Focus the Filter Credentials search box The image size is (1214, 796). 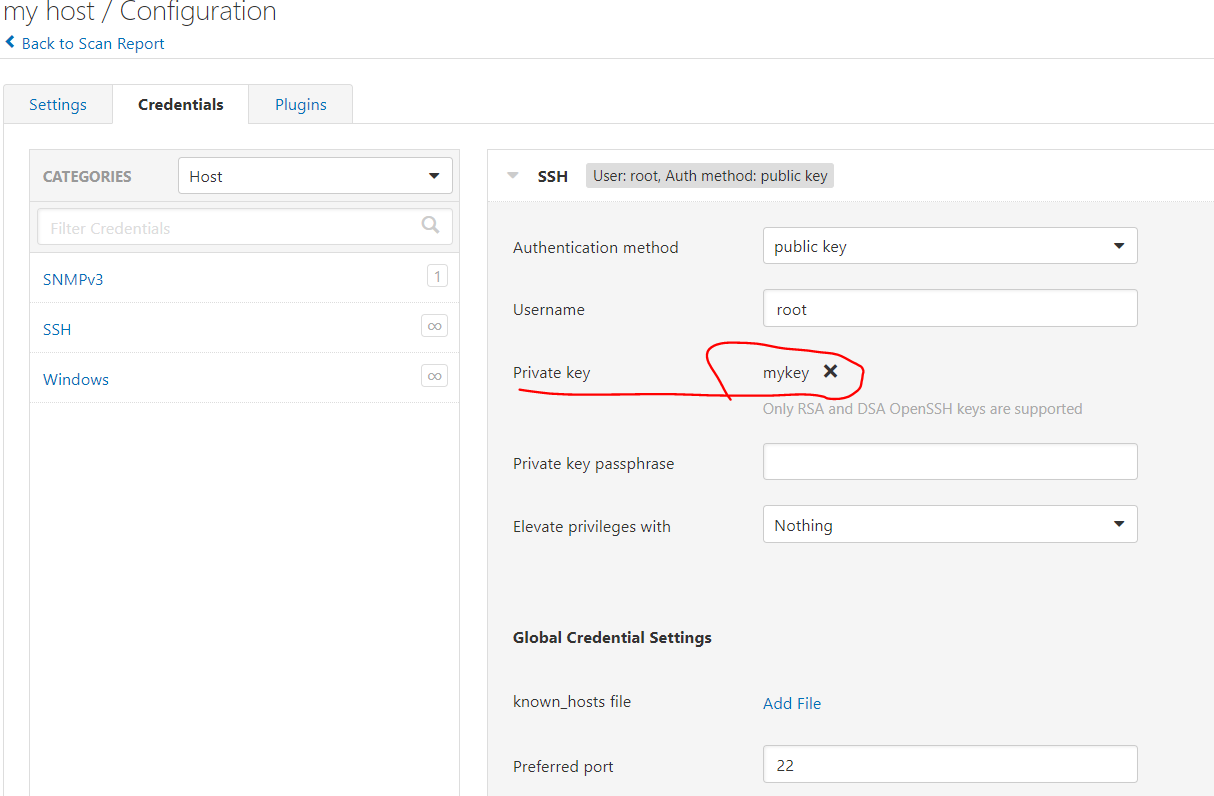coord(245,227)
